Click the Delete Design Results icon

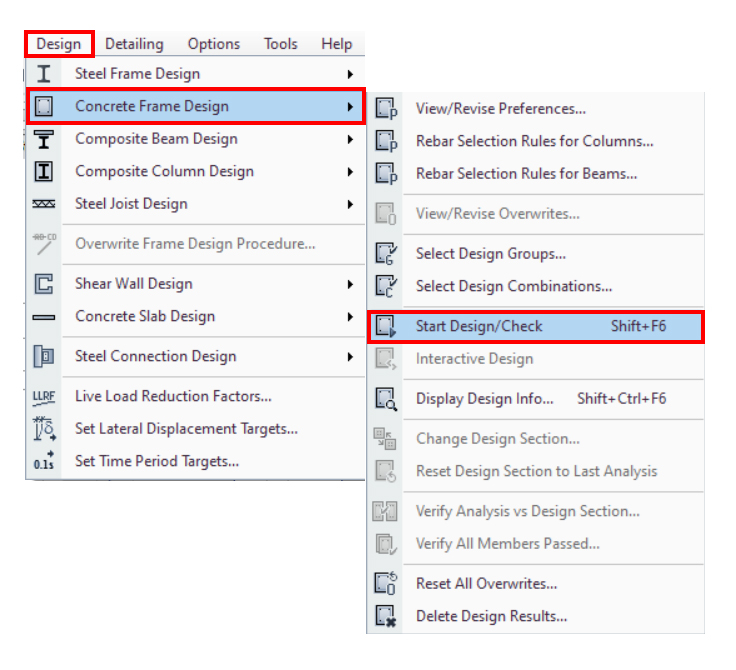coord(386,616)
